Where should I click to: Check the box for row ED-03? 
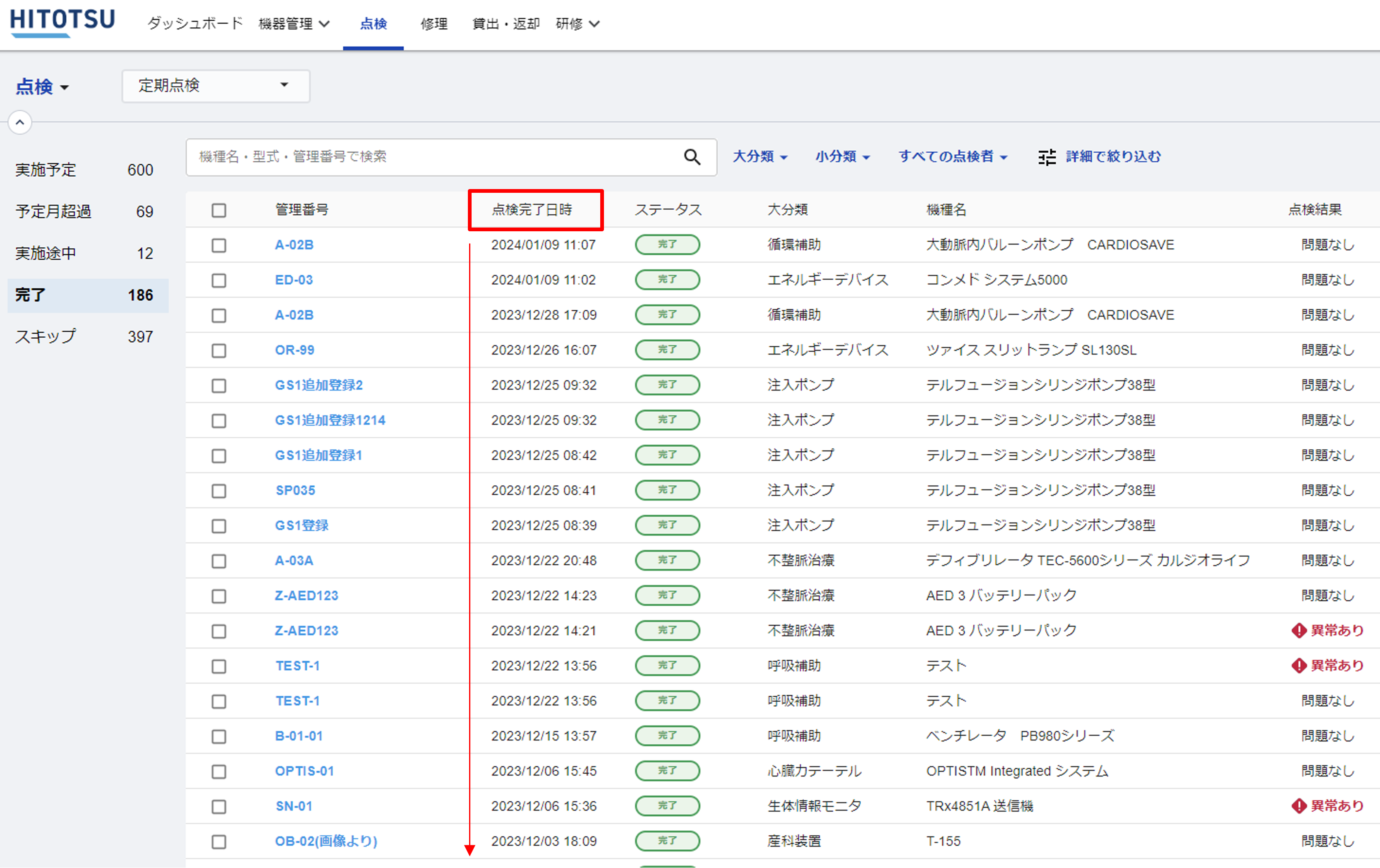(219, 281)
